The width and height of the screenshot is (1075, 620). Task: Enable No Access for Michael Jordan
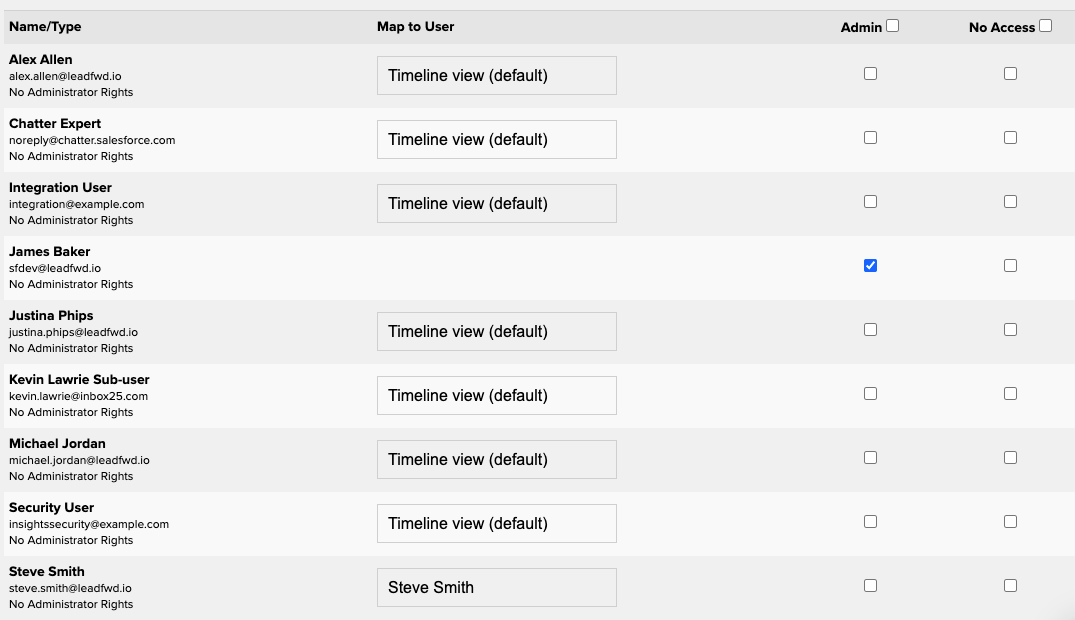click(1010, 457)
